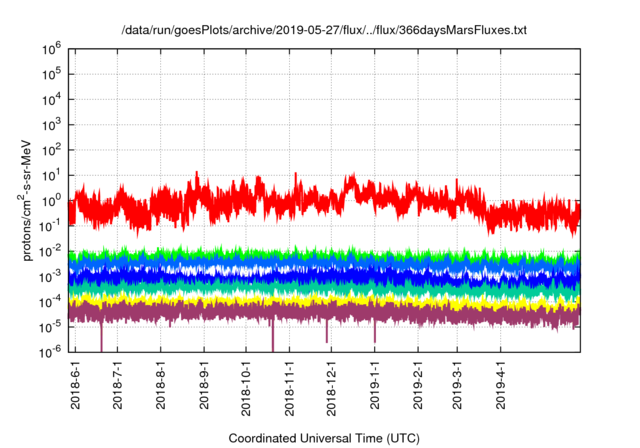
Task: Click the protons/cm2-s-sr-MeV y-axis title
Action: coord(26,200)
